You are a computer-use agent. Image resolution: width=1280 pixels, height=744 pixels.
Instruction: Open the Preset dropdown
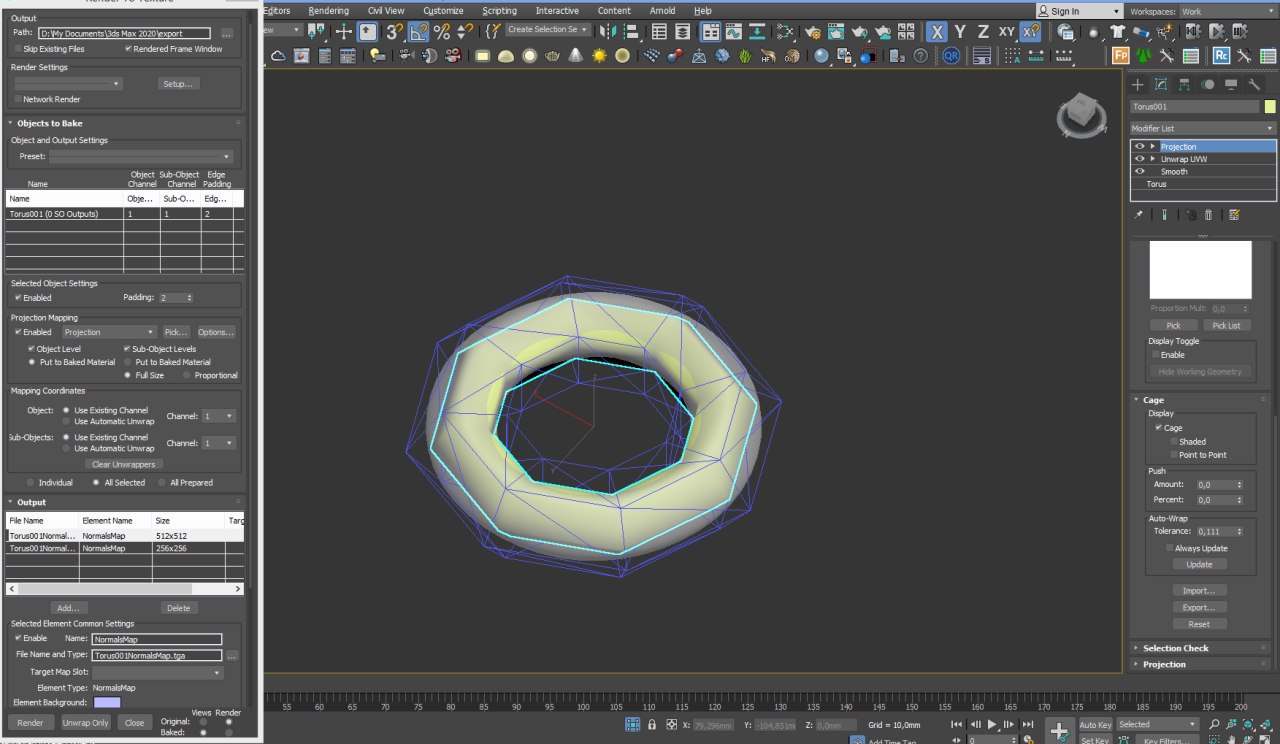click(141, 156)
